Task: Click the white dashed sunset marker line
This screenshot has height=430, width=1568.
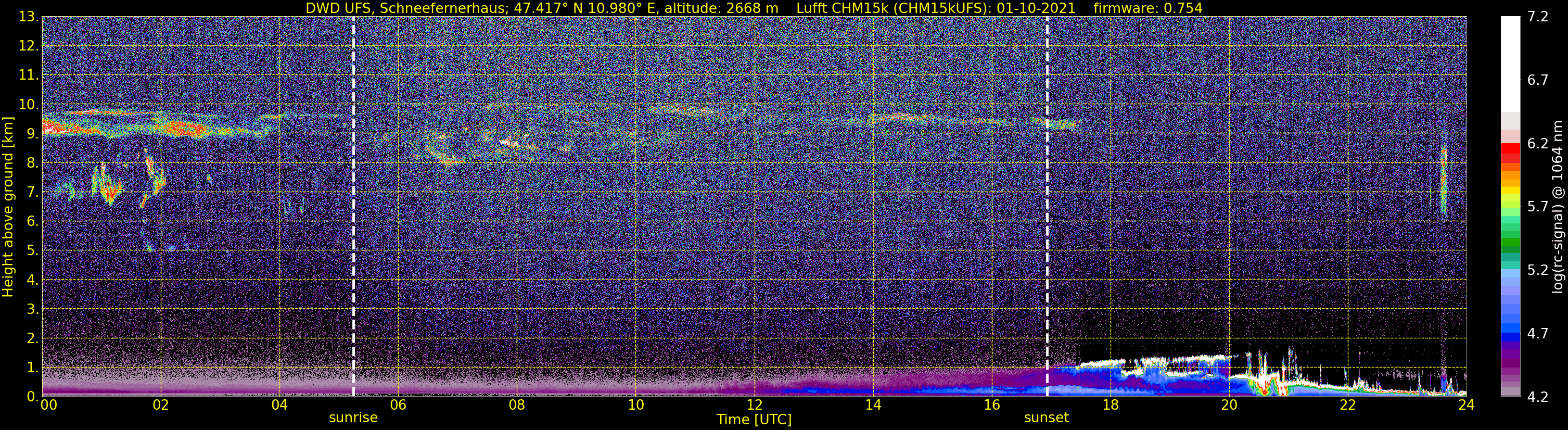Action: (x=1047, y=206)
